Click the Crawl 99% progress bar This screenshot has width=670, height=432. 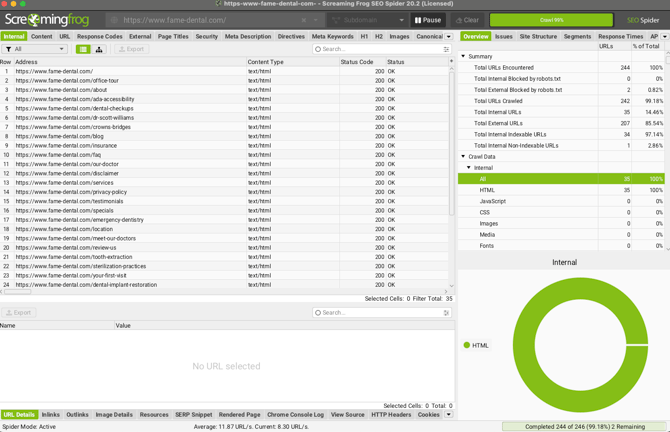(x=551, y=20)
